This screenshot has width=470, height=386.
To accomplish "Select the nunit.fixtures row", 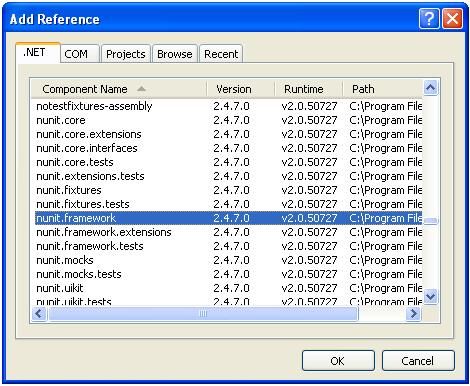I will [x=229, y=190].
